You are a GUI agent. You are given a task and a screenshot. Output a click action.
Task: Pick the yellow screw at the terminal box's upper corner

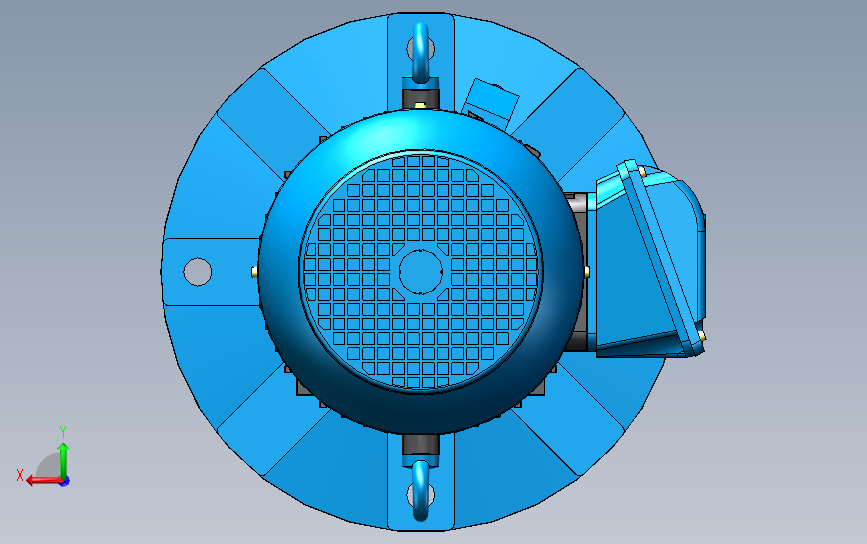tap(642, 172)
